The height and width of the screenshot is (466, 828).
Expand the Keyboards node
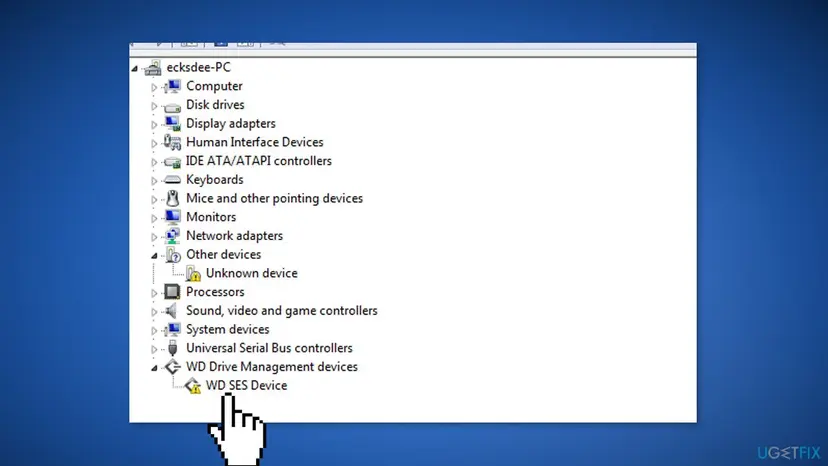click(154, 180)
